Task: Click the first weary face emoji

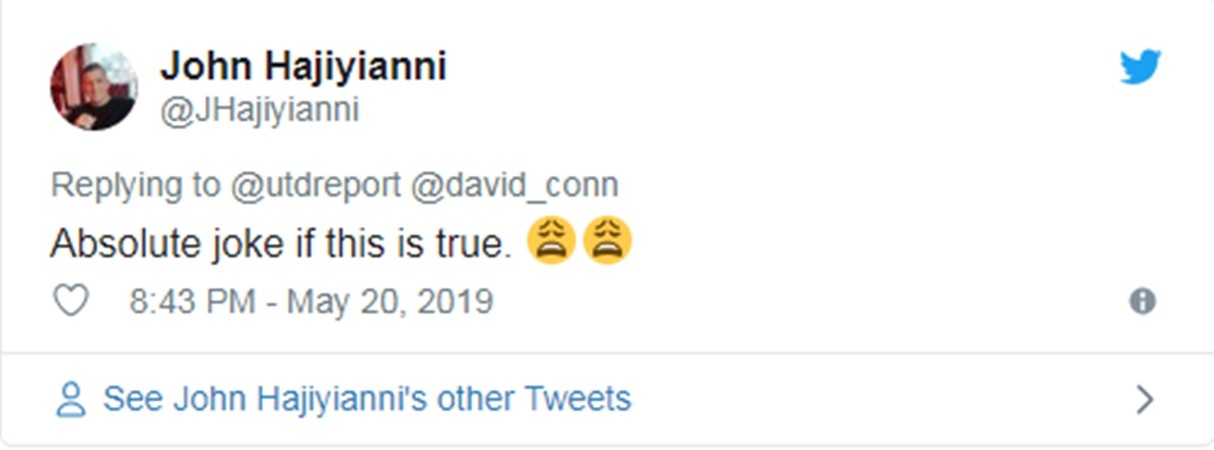Action: [550, 243]
